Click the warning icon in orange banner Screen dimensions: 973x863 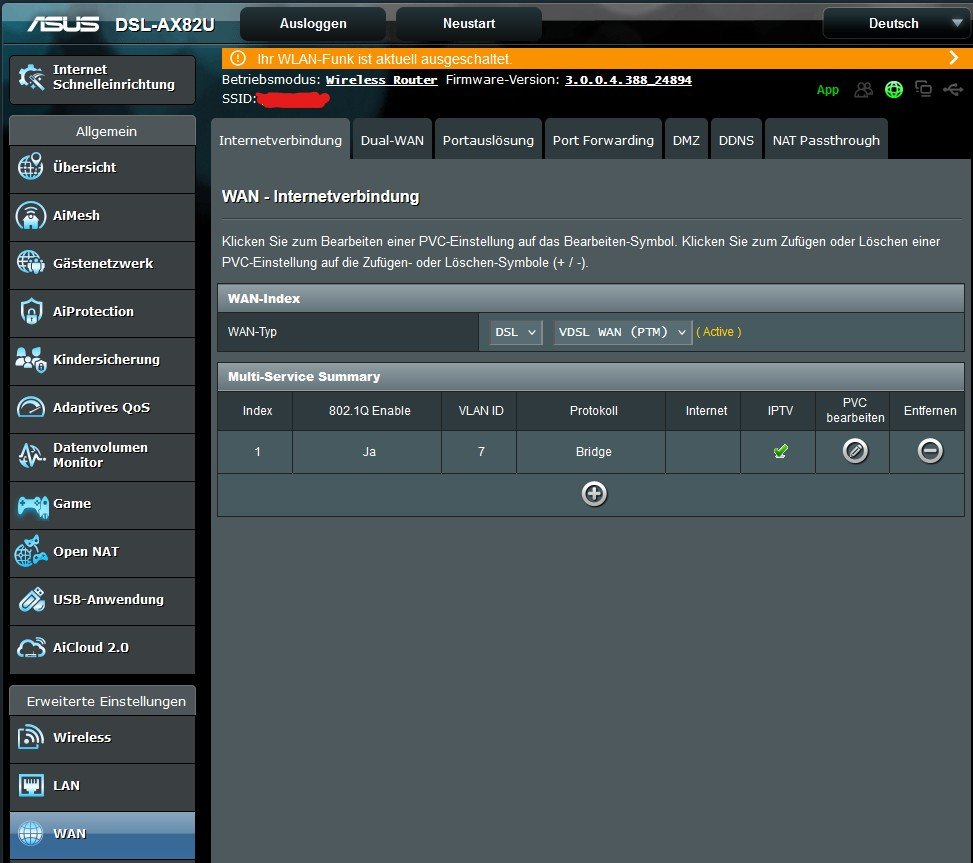point(238,58)
